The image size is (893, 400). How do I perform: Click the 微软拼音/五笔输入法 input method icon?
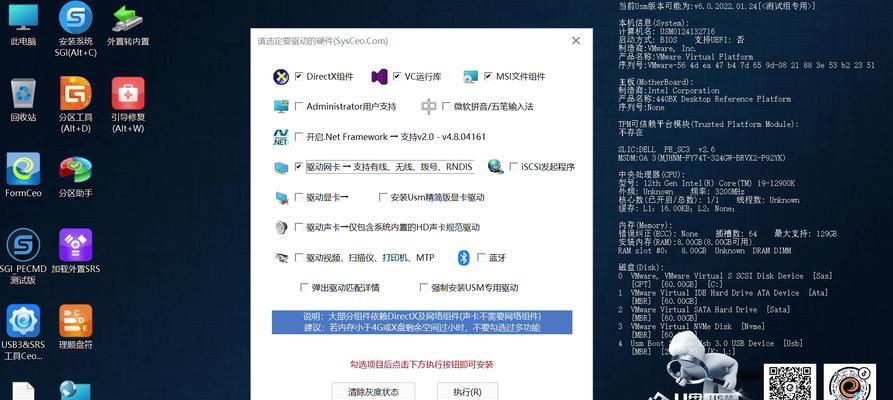tap(428, 107)
